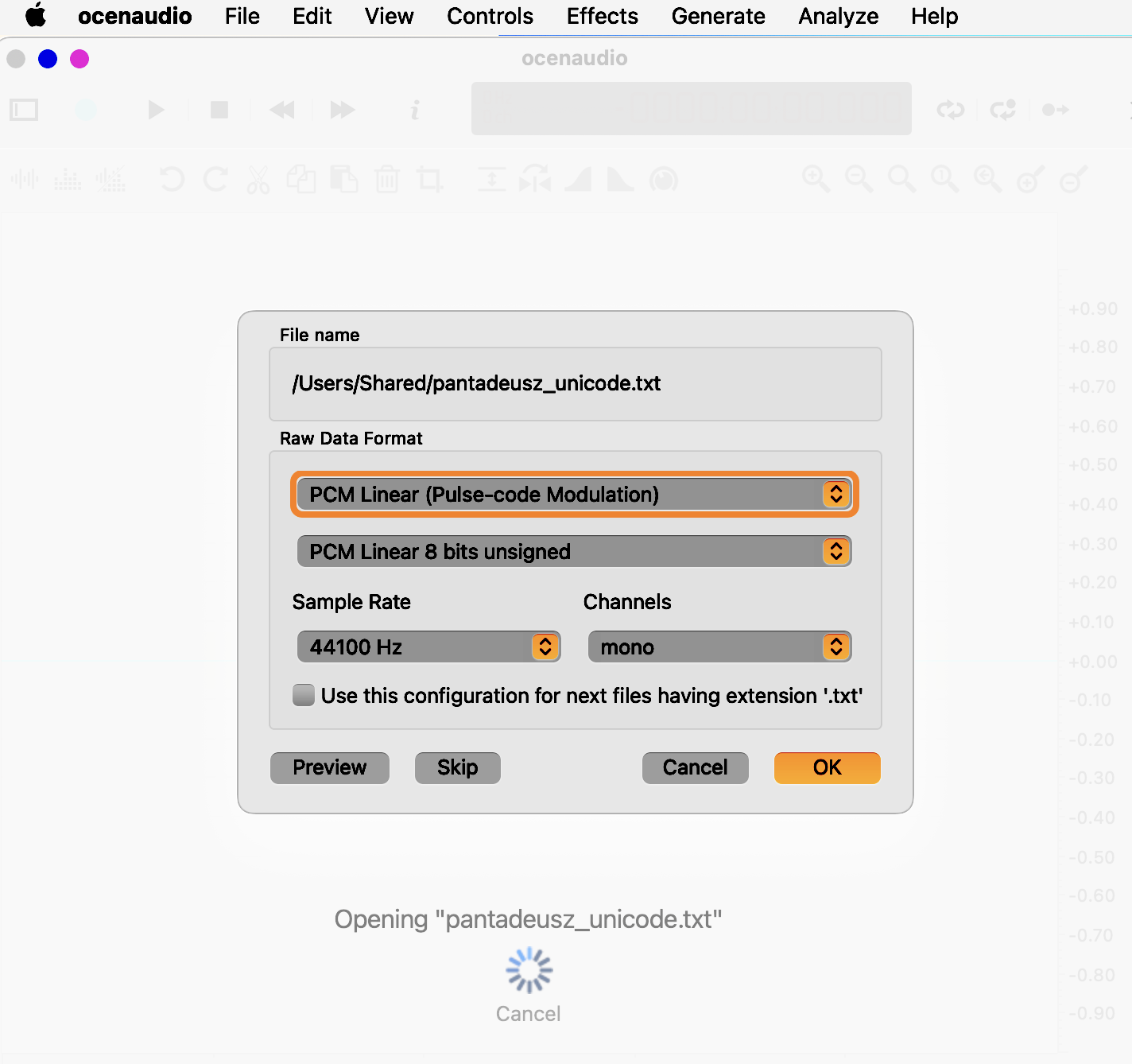Open the Apple menu
Screen dimensions: 1132x1064
pos(36,15)
